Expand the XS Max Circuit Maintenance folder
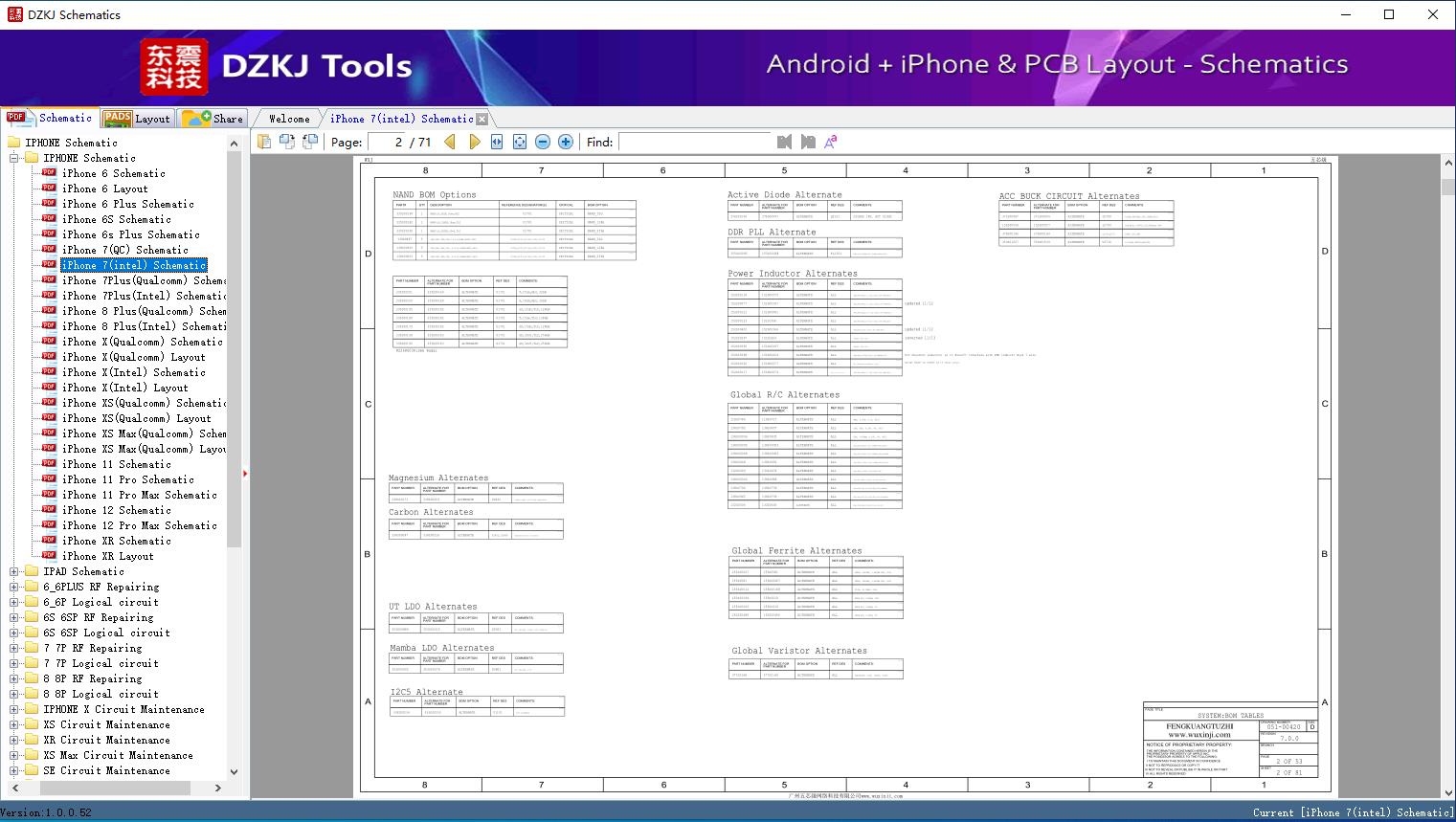The height and width of the screenshot is (822, 1456). (13, 755)
